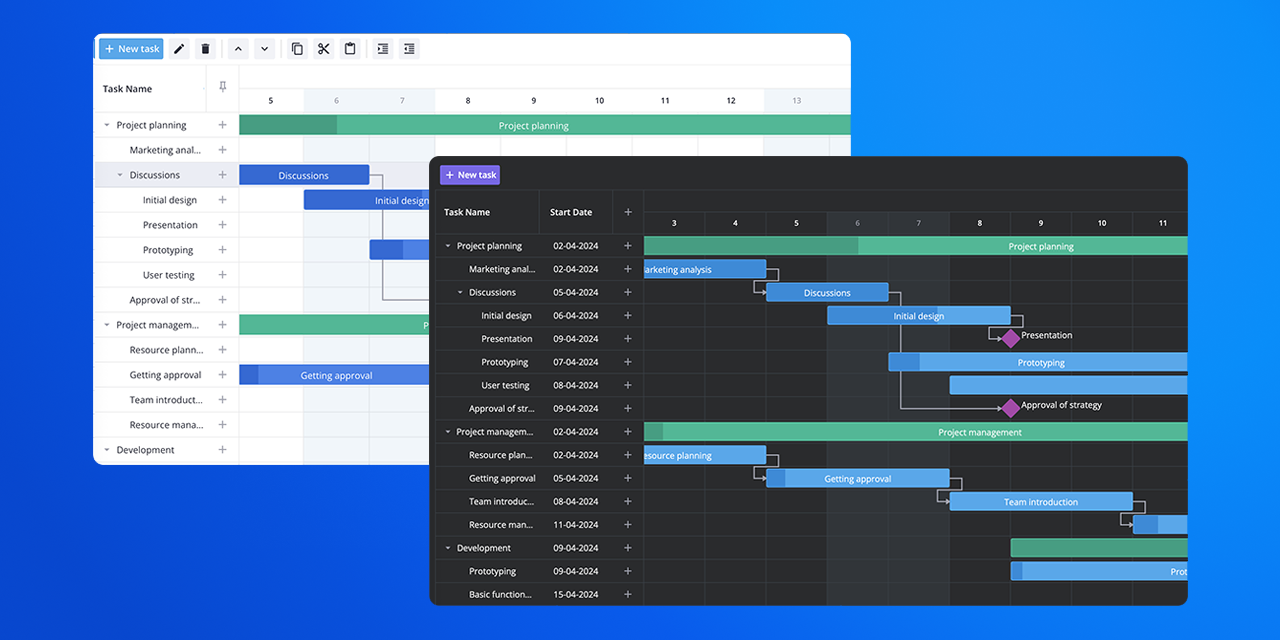Click the Paste task clipboard icon
Viewport: 1280px width, 640px height.
(x=350, y=48)
